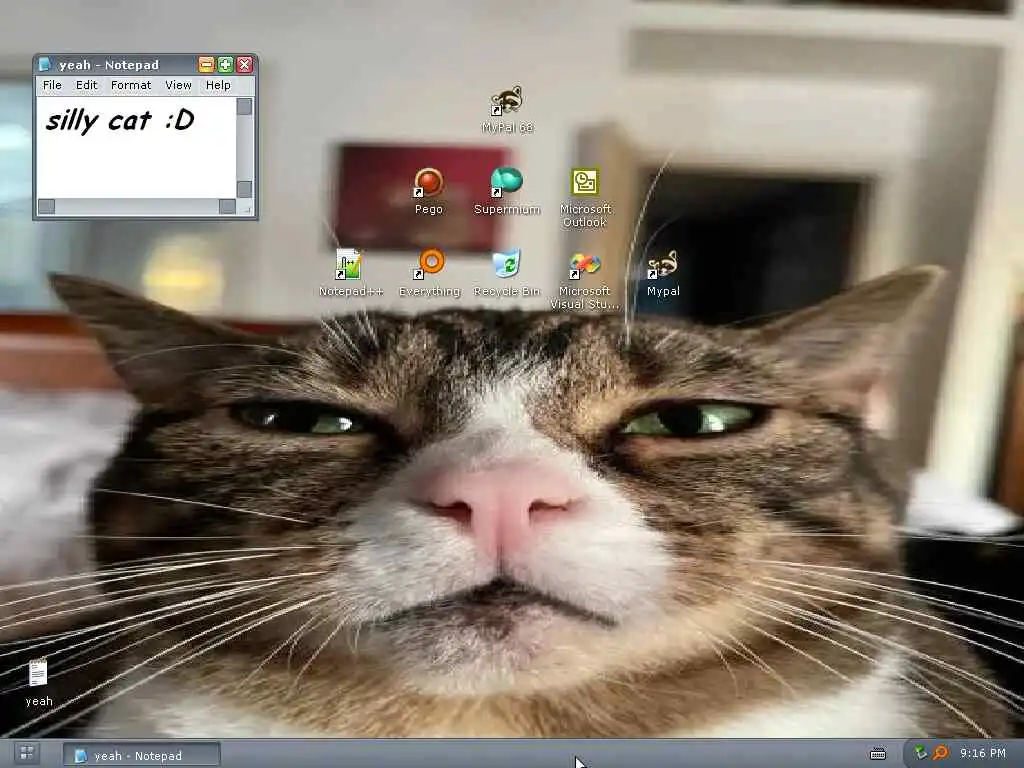The image size is (1024, 768).
Task: Select the Recycle Bin icon
Action: tap(507, 273)
